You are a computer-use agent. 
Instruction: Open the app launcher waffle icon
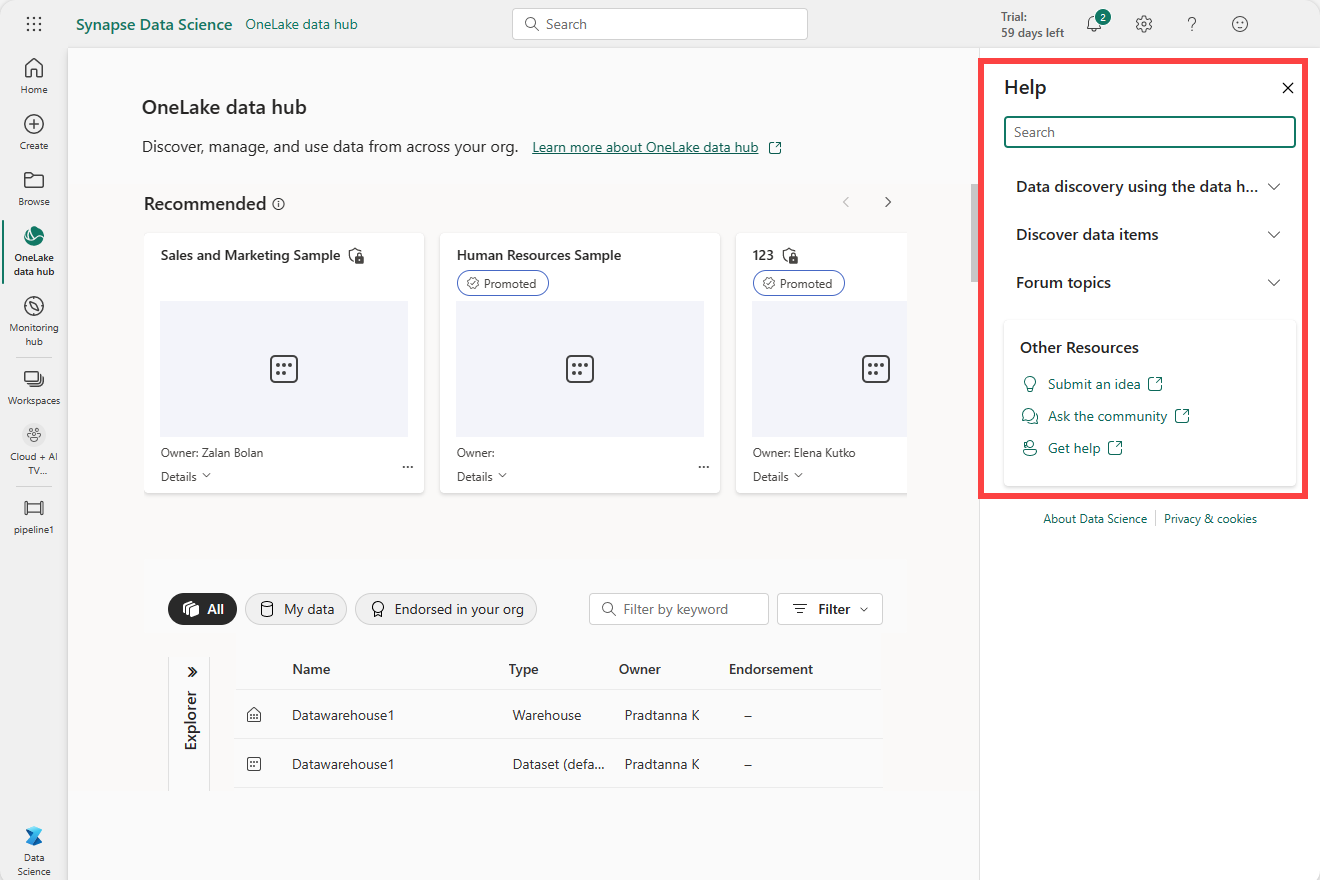pos(34,24)
